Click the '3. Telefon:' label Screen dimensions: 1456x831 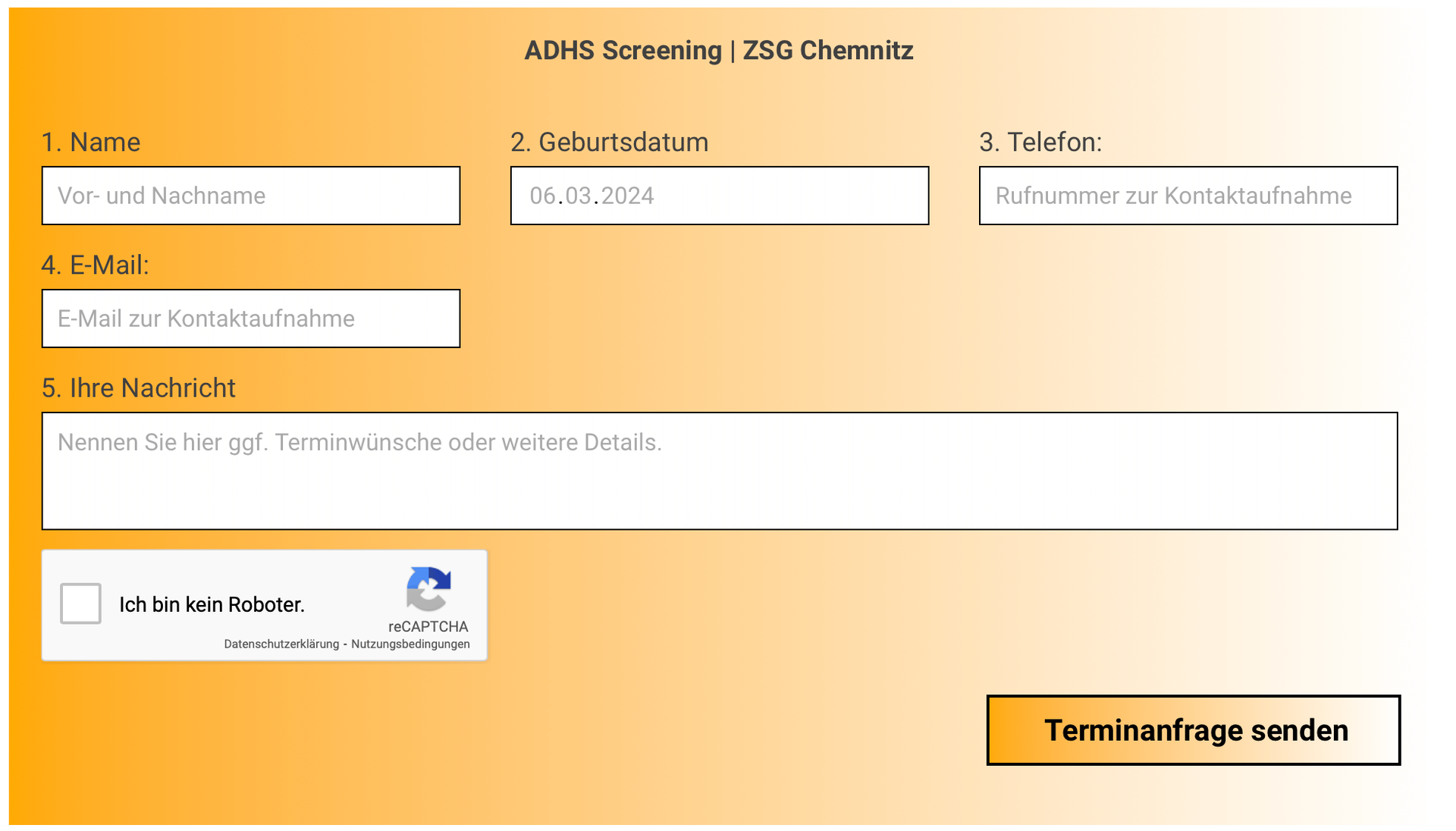(1040, 142)
